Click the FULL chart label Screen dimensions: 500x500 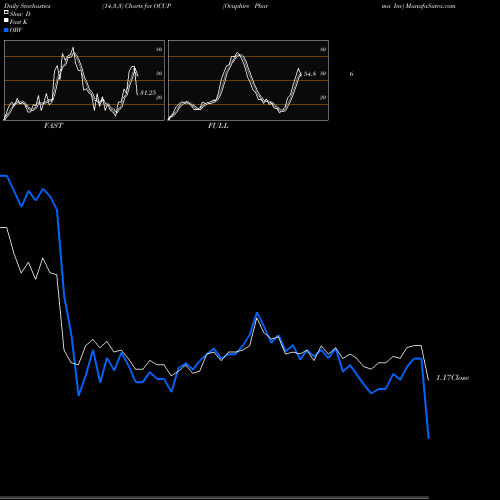click(x=218, y=126)
